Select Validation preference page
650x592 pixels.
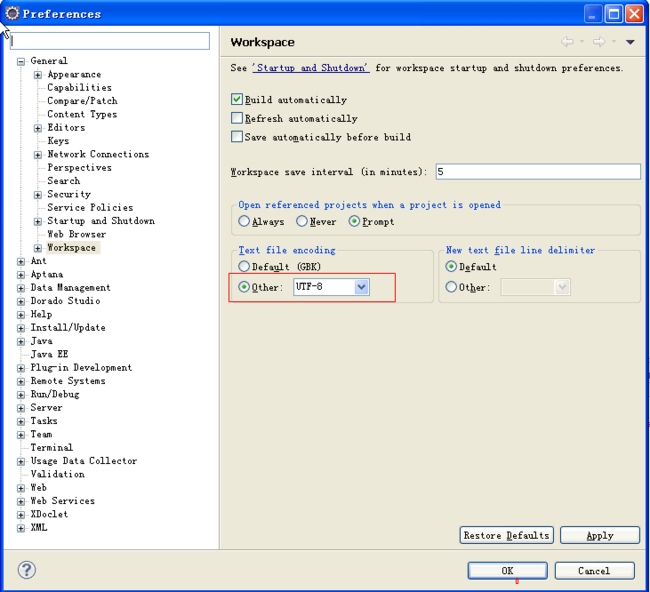(58, 474)
